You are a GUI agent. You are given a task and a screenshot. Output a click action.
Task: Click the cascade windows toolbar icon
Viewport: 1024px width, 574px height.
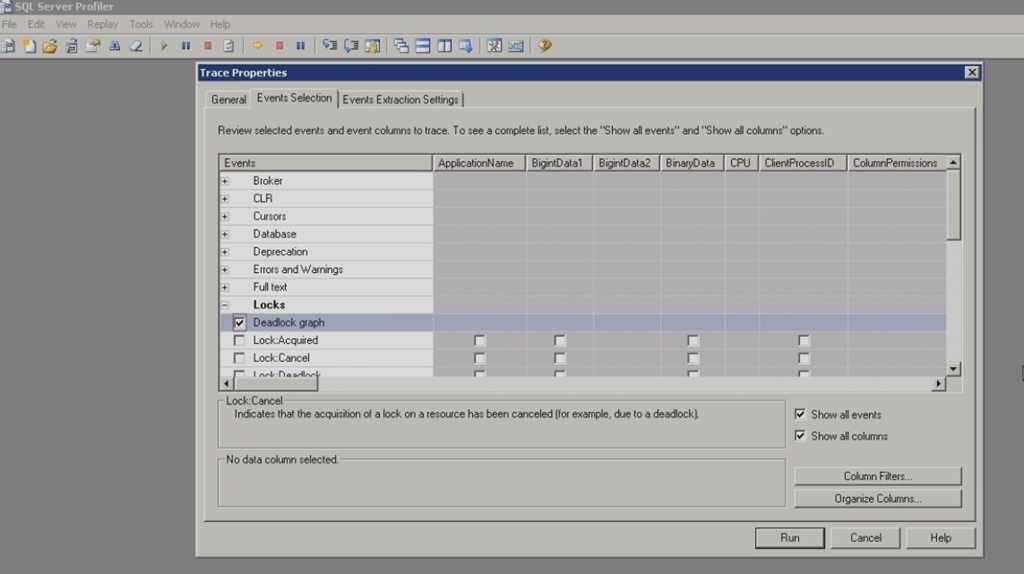401,46
